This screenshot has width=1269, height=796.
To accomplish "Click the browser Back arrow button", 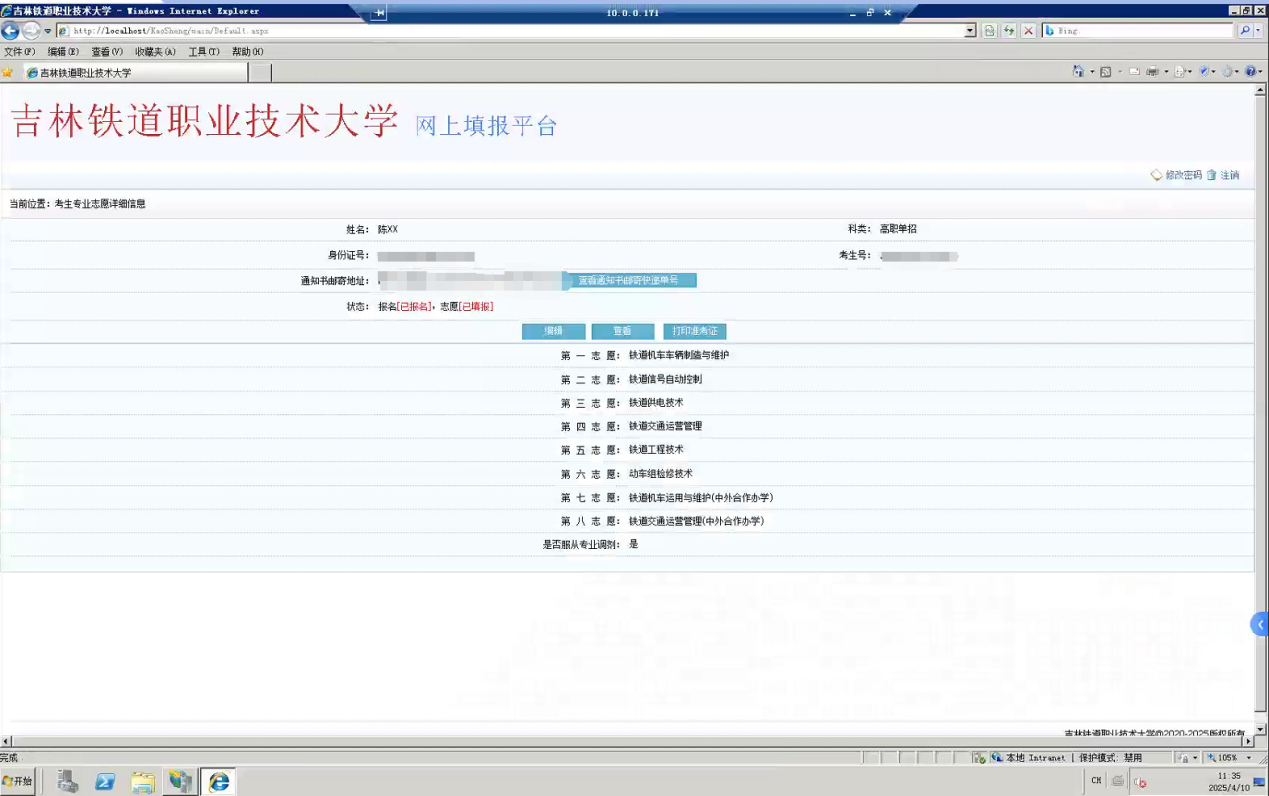I will [x=11, y=31].
